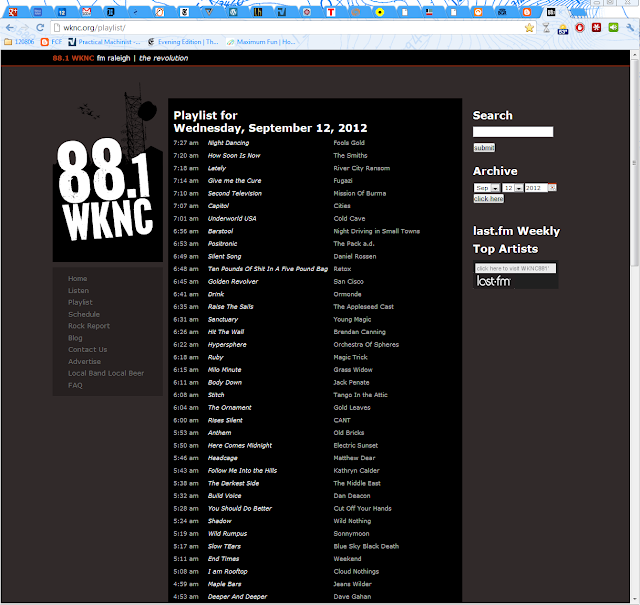Open the Evening Edition bookmark
Viewport: 640px width, 605px height.
click(183, 42)
